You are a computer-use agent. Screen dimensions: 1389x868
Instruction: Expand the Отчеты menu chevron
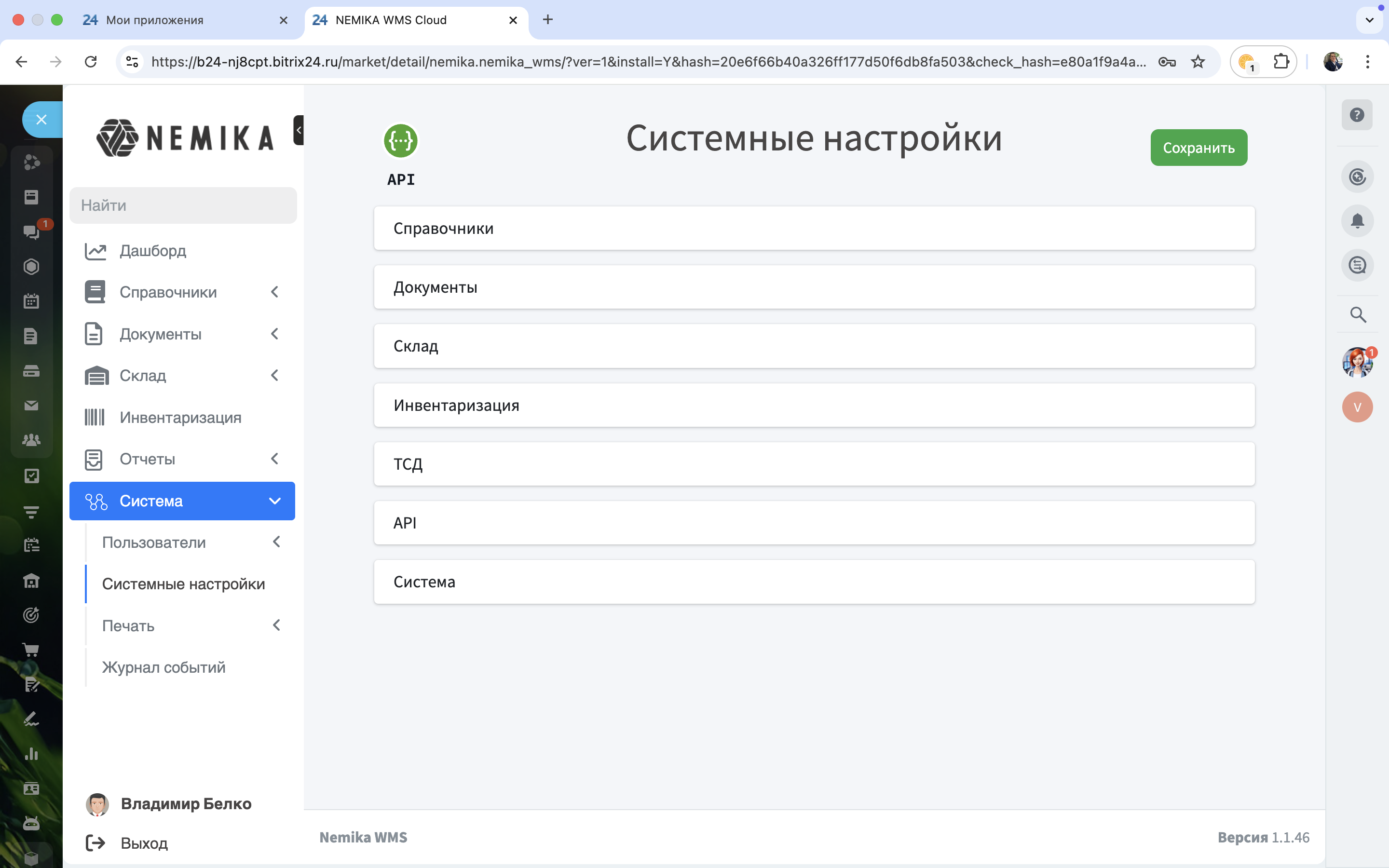(x=274, y=459)
